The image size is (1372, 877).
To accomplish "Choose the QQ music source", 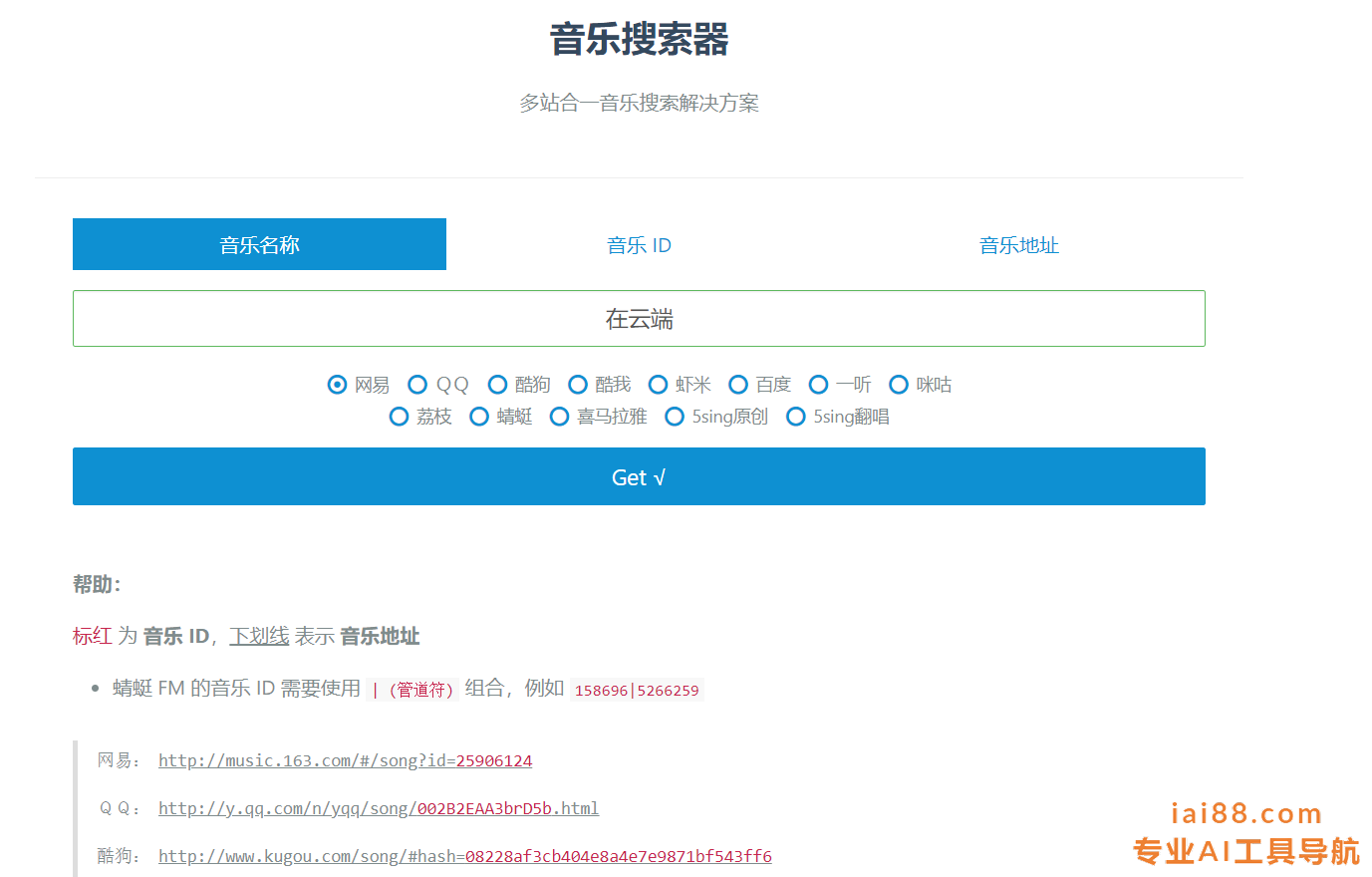I will [417, 385].
